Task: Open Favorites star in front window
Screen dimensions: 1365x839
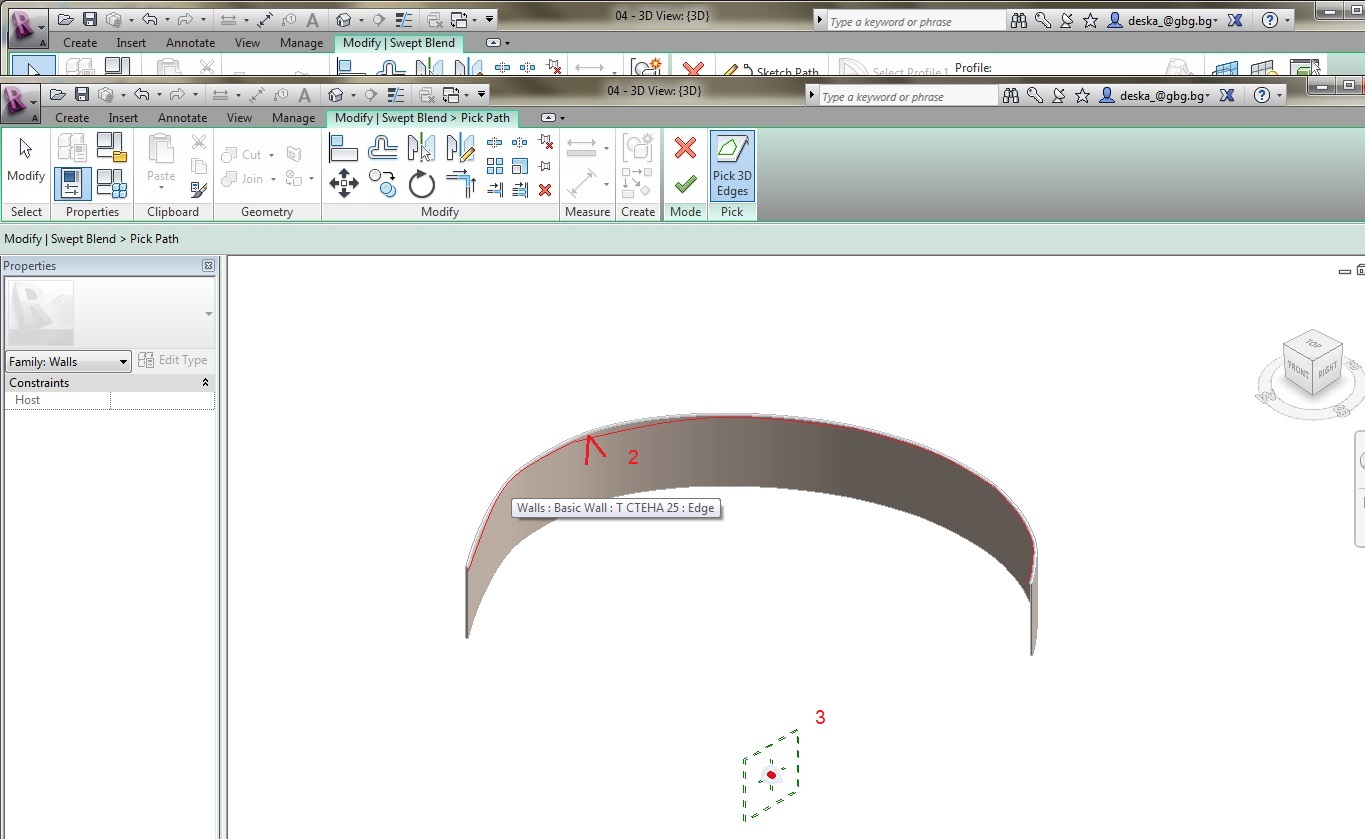Action: click(1082, 96)
